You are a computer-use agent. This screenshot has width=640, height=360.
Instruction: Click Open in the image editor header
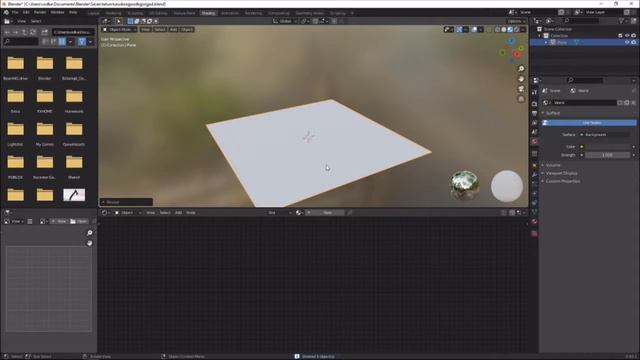tap(78, 221)
